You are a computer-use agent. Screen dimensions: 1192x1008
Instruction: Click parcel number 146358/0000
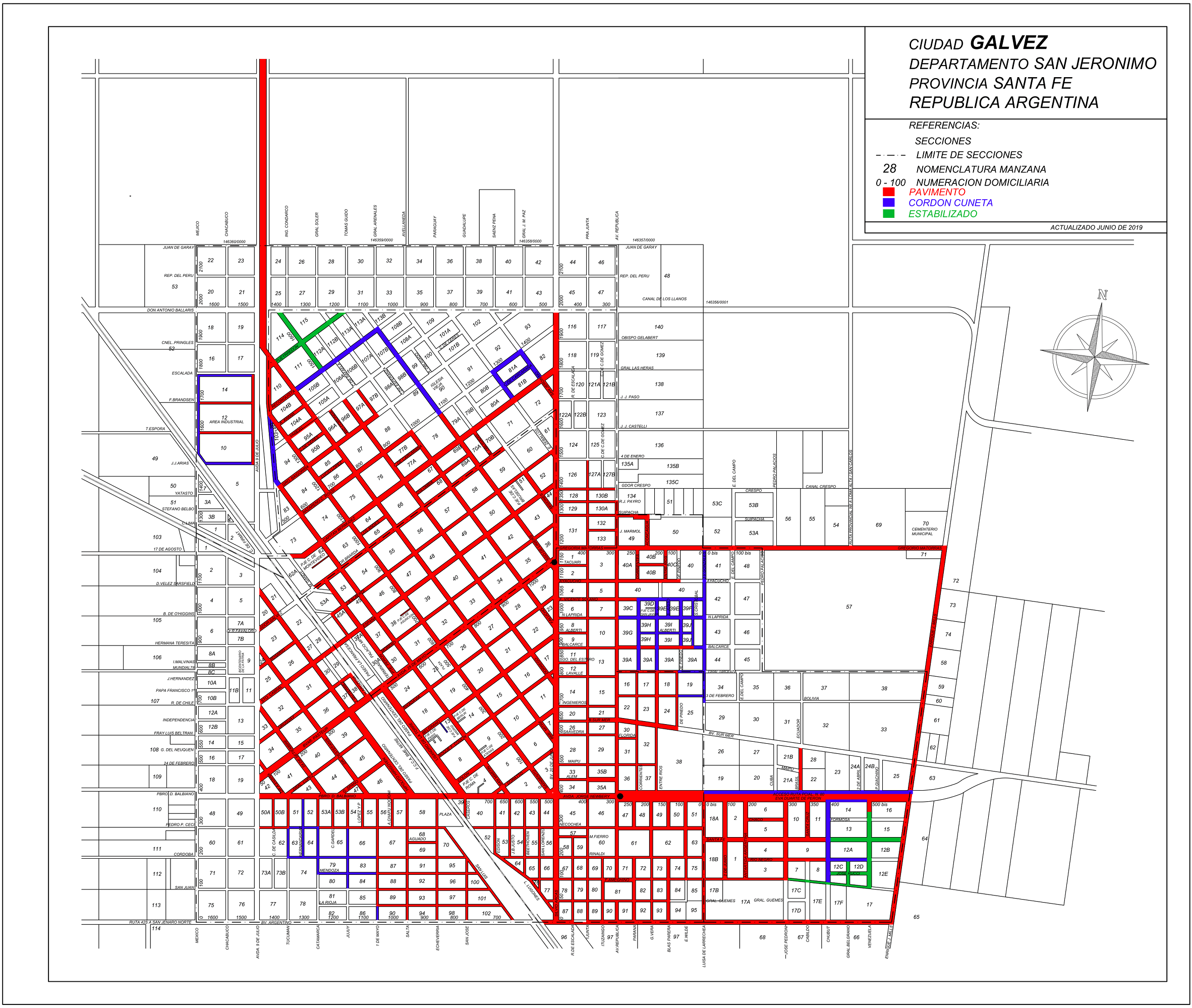530,241
